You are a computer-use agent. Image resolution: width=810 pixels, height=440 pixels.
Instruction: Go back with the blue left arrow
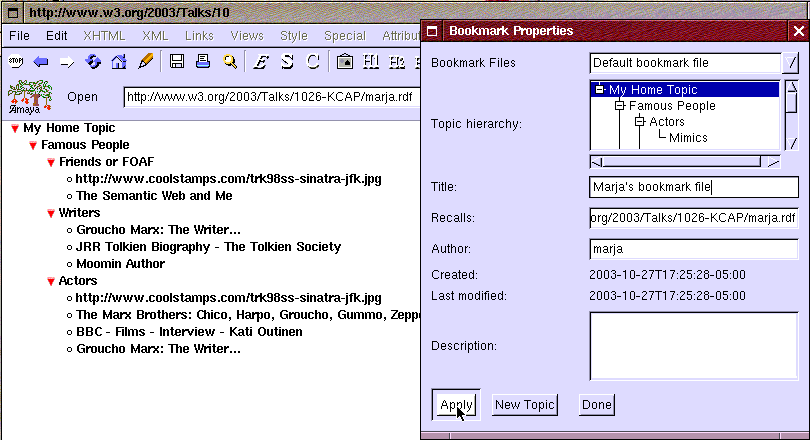point(41,62)
